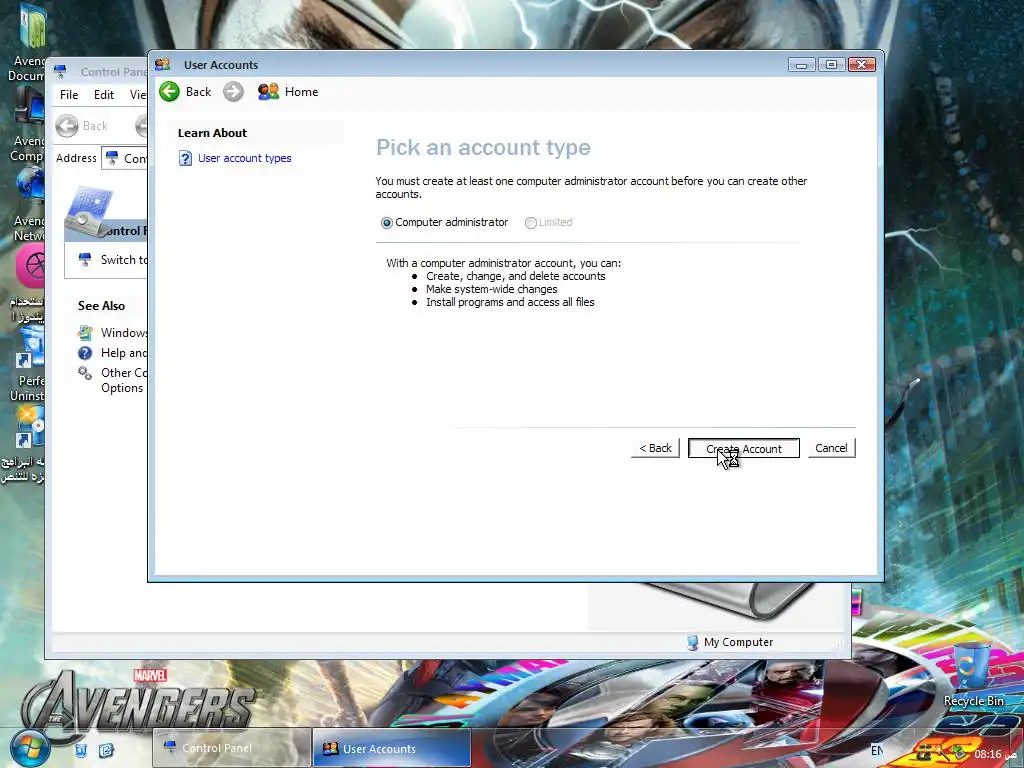This screenshot has height=768, width=1024.
Task: Click the My Computer status bar entry
Action: tap(729, 642)
